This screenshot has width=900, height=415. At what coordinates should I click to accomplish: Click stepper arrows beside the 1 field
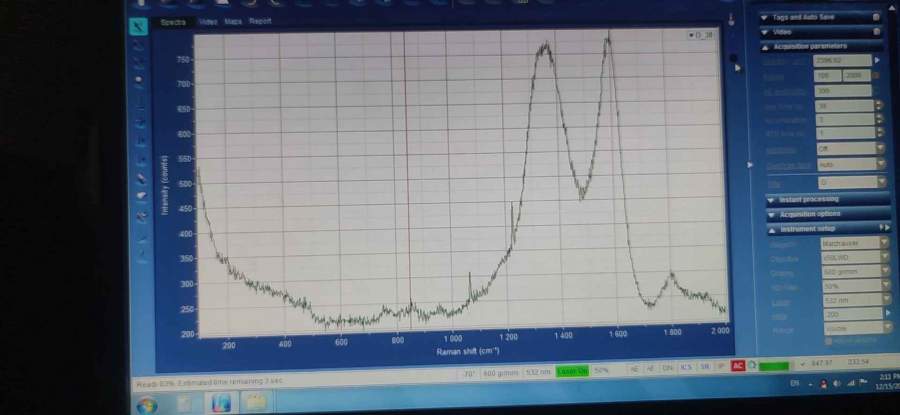coord(878,133)
